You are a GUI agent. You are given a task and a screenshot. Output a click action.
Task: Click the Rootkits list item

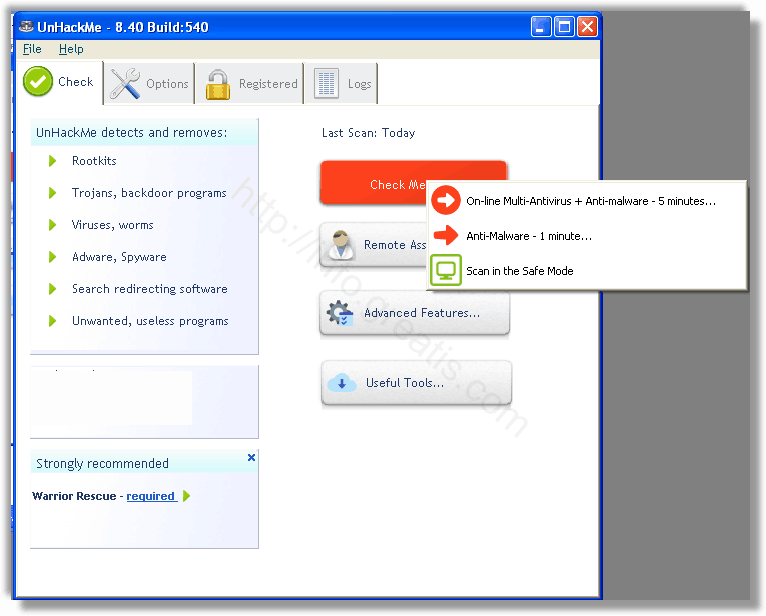tap(94, 161)
